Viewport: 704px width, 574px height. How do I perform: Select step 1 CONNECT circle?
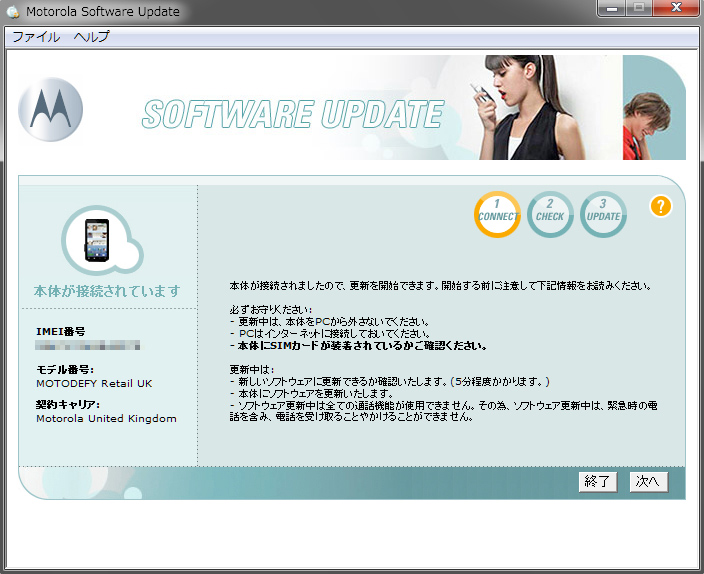[x=497, y=214]
